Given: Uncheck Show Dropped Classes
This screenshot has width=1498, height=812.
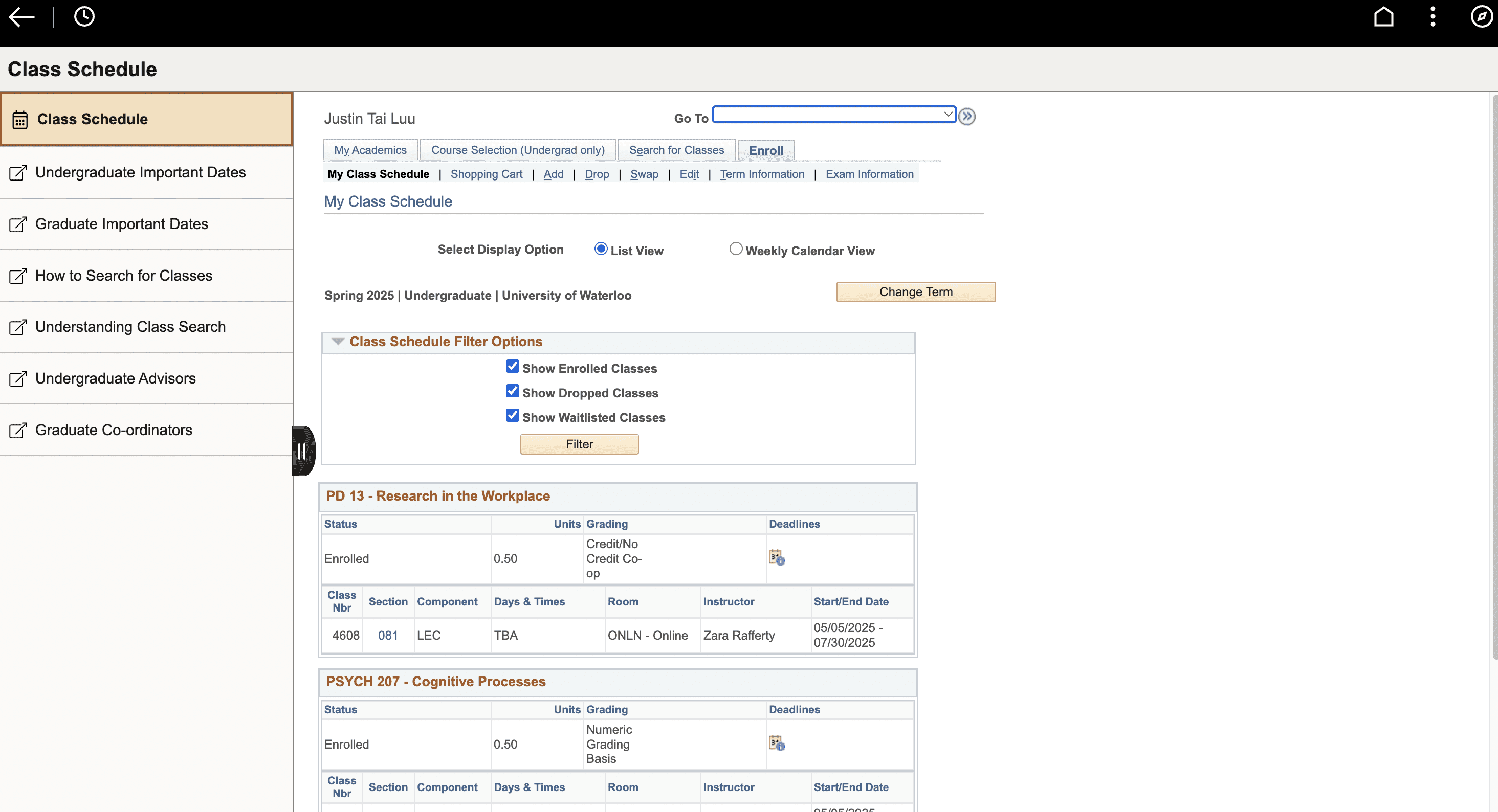Looking at the screenshot, I should (512, 391).
